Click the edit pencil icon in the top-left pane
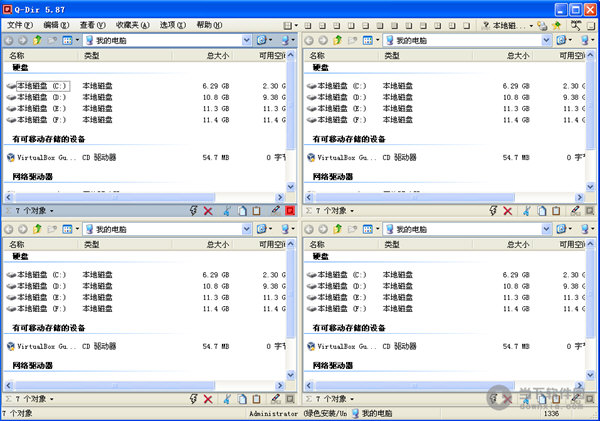 click(x=276, y=210)
